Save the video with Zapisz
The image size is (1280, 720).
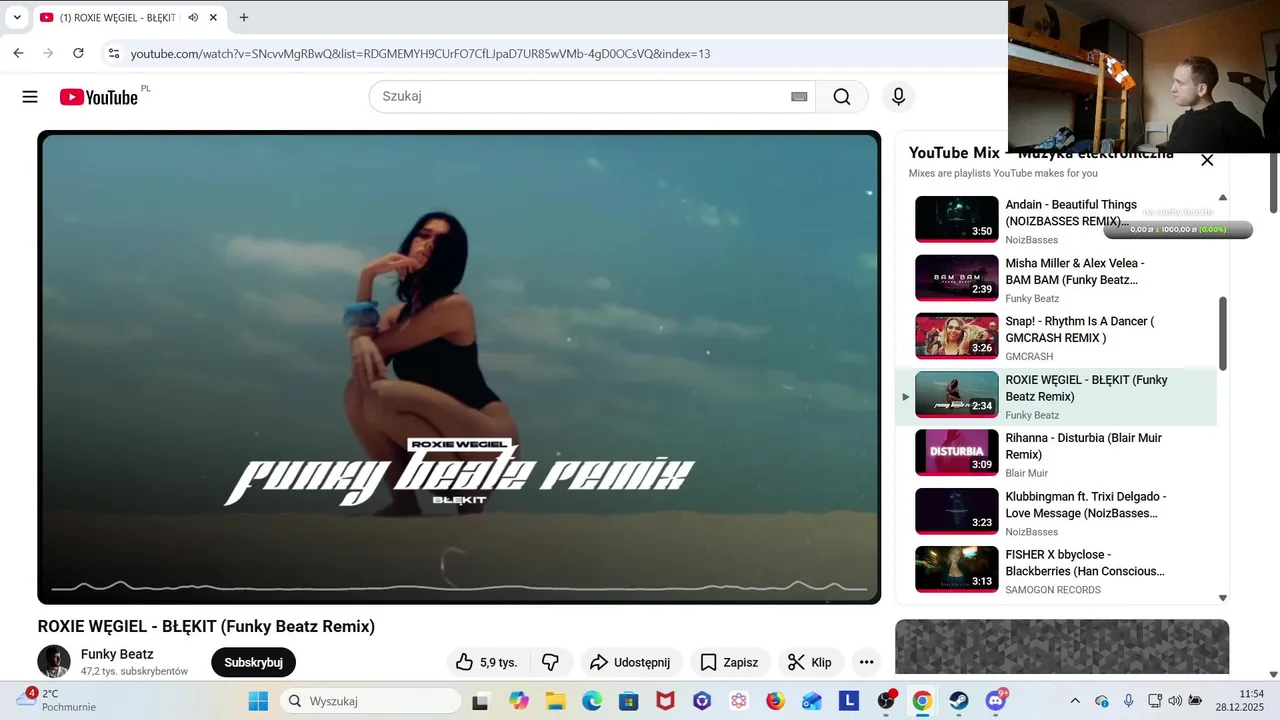tap(729, 662)
